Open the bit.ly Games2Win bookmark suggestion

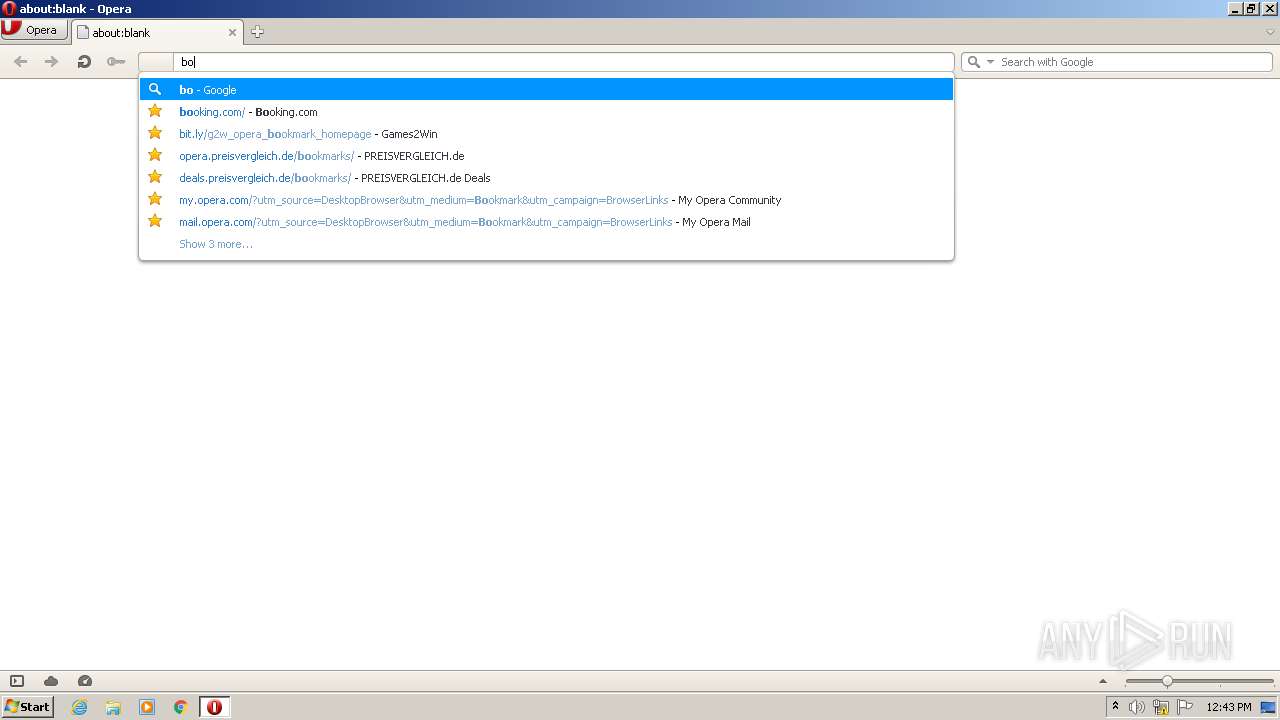546,134
